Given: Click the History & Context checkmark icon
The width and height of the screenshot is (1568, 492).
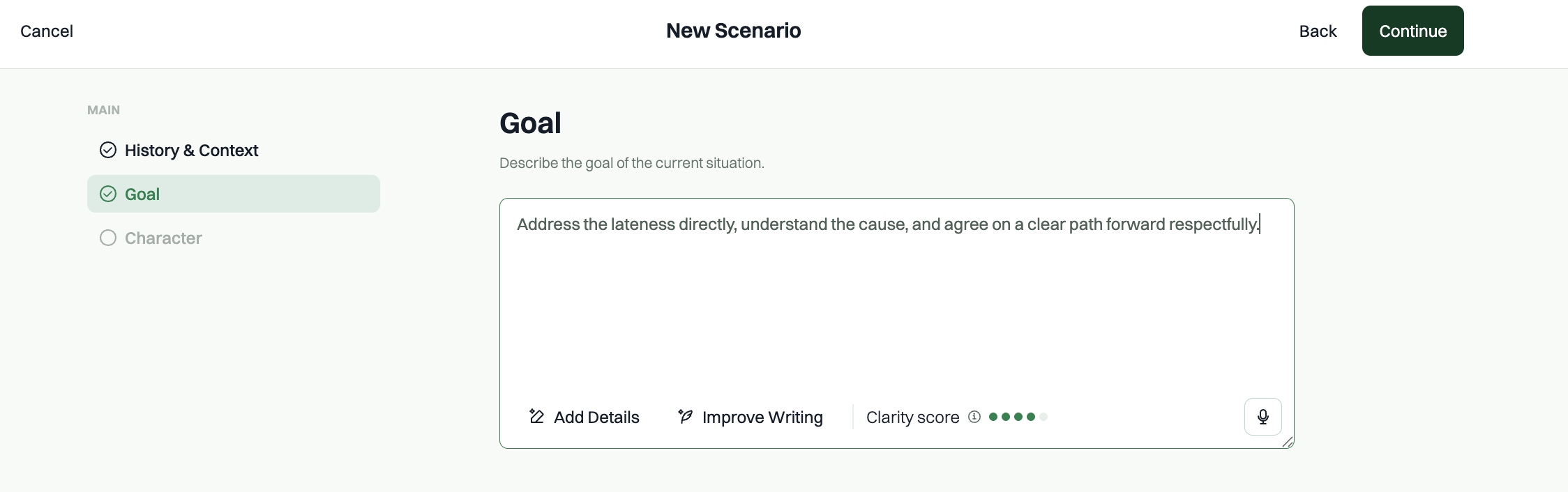Looking at the screenshot, I should click(108, 150).
